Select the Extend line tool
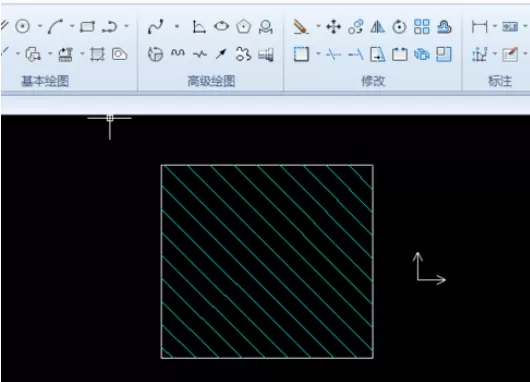The width and height of the screenshot is (530, 382). tap(356, 54)
